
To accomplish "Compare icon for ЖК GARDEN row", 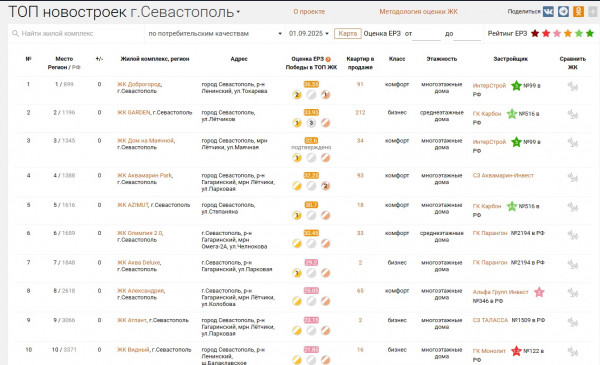I will point(572,114).
